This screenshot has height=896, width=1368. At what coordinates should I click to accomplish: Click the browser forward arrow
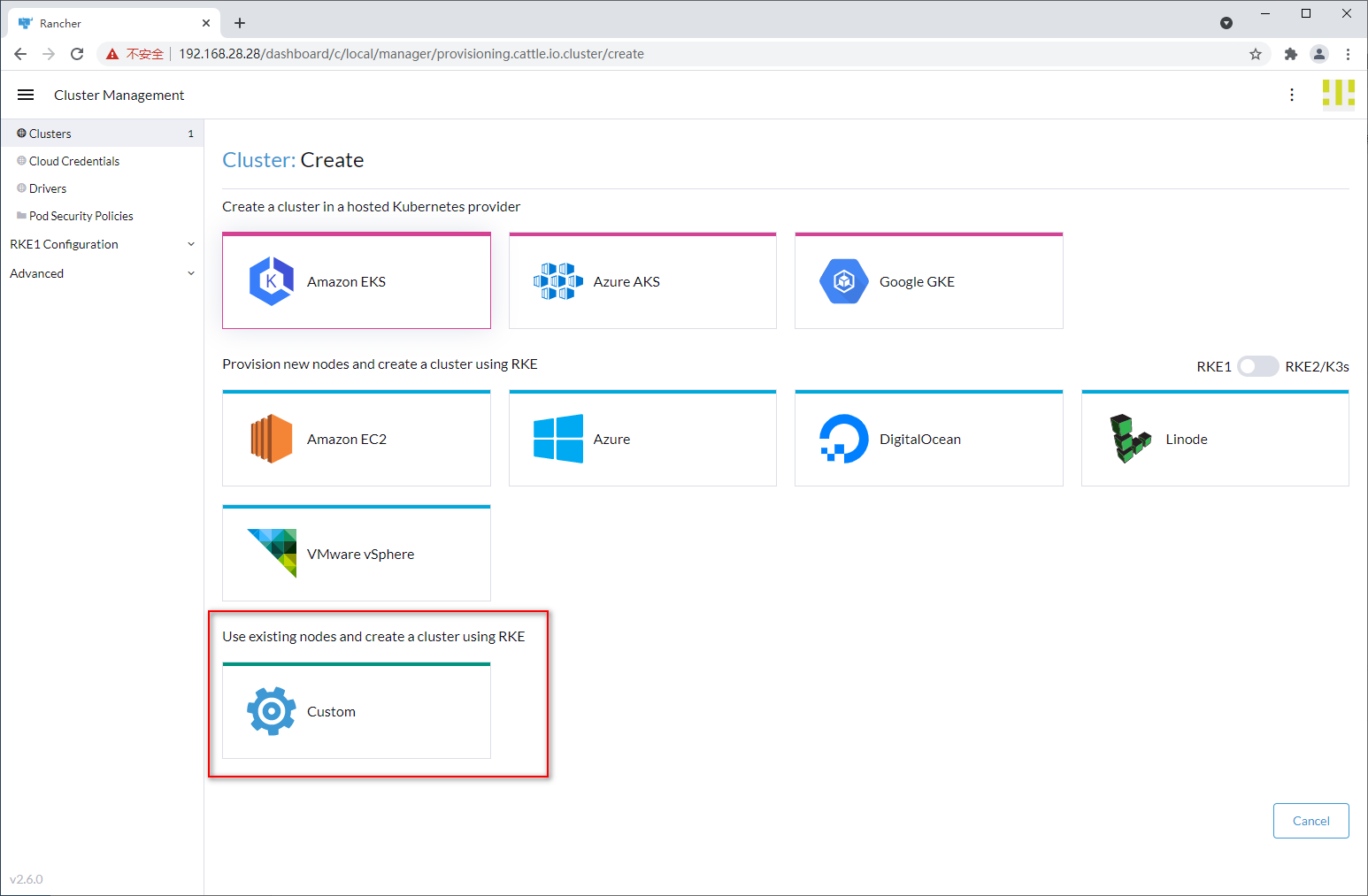49,54
